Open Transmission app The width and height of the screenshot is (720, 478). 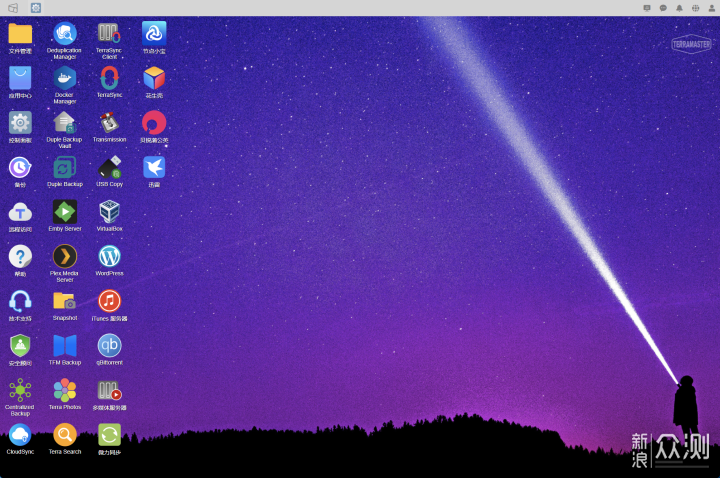click(109, 123)
